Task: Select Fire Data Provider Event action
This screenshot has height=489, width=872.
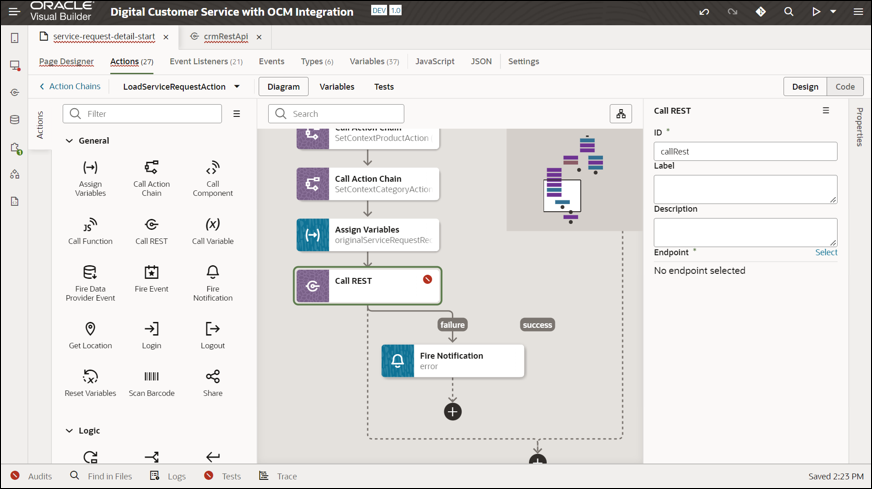Action: click(x=90, y=283)
